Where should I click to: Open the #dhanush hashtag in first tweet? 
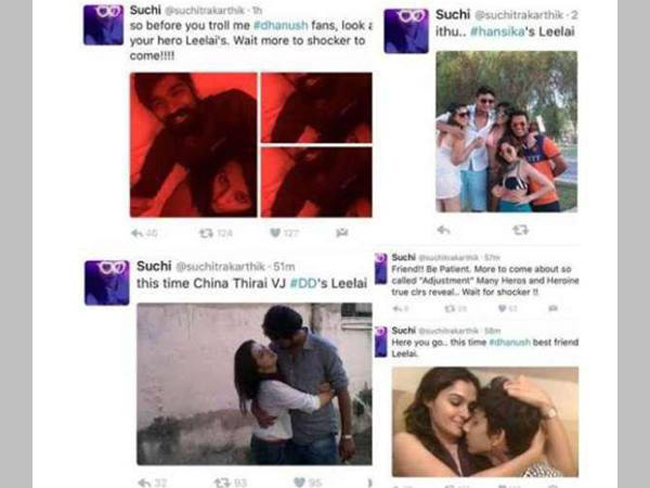[x=281, y=25]
